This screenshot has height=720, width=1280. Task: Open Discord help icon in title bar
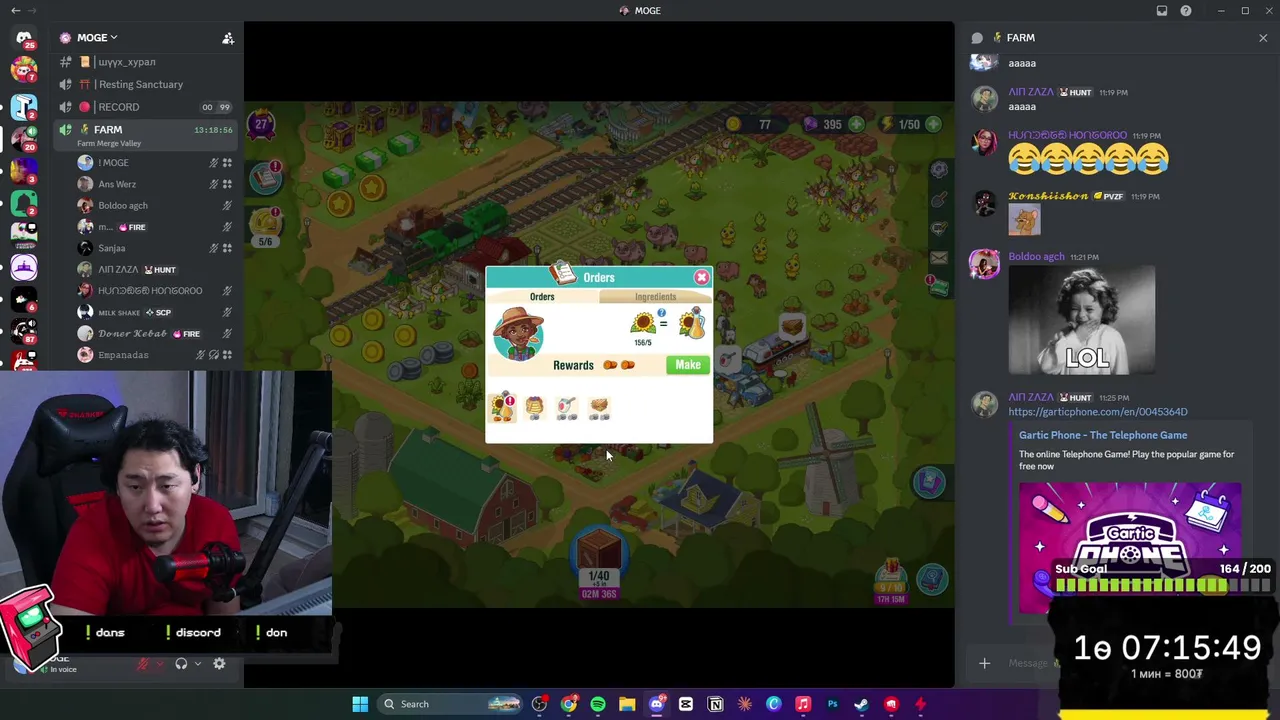(1186, 11)
